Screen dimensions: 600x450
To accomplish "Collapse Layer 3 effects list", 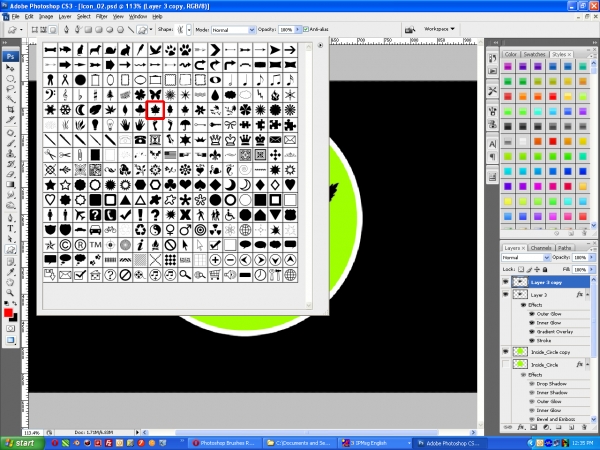I will [x=587, y=295].
